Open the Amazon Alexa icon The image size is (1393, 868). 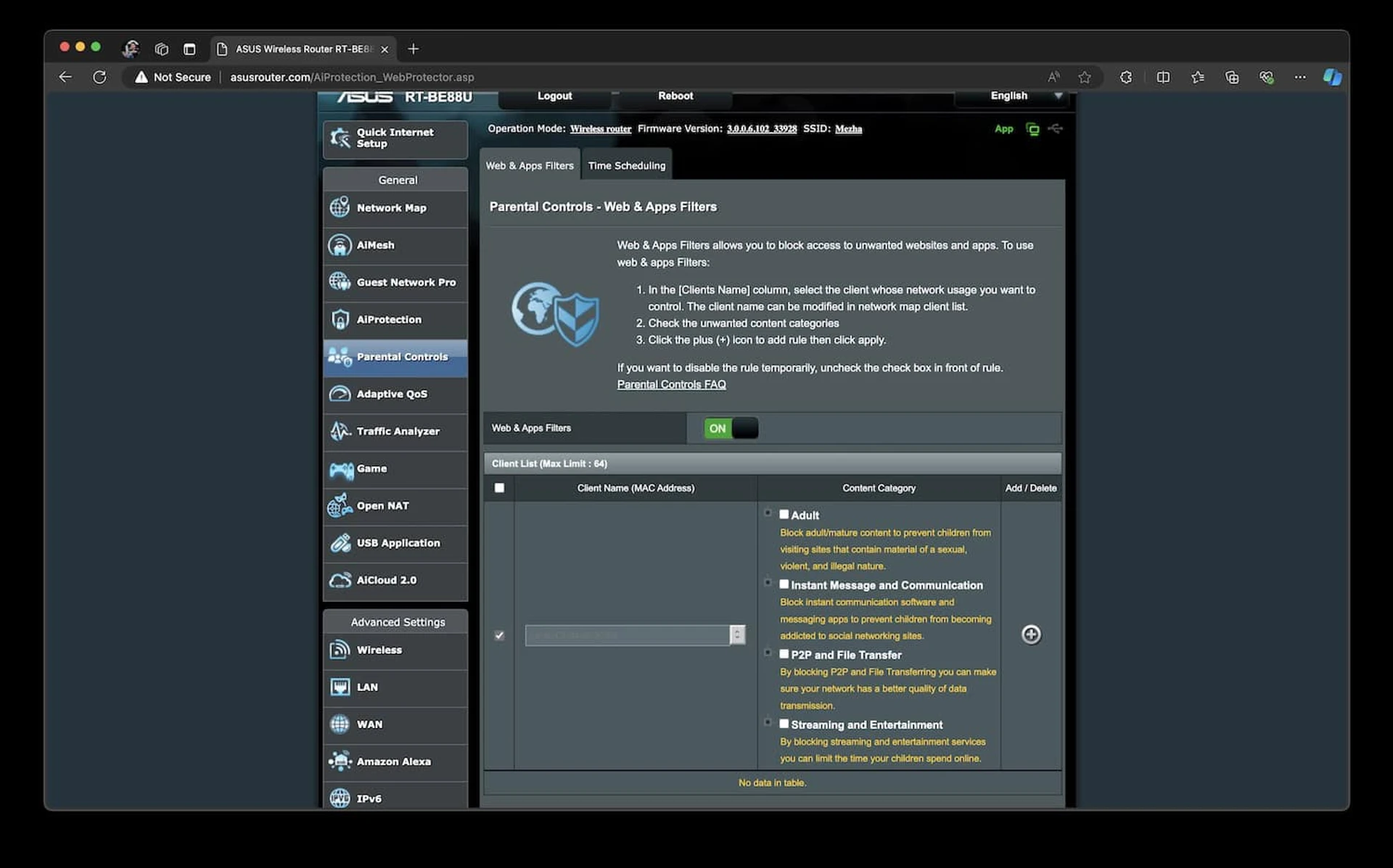pyautogui.click(x=340, y=761)
